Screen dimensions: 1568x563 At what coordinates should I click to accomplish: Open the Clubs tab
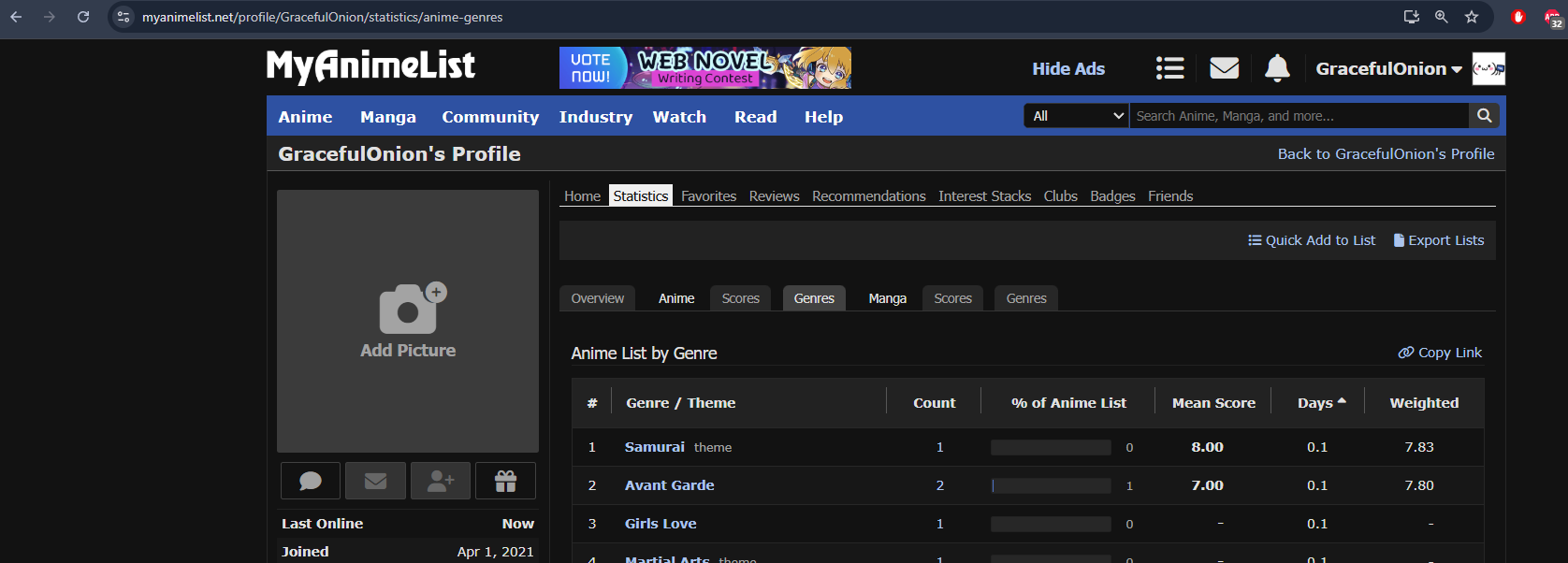coord(1061,195)
